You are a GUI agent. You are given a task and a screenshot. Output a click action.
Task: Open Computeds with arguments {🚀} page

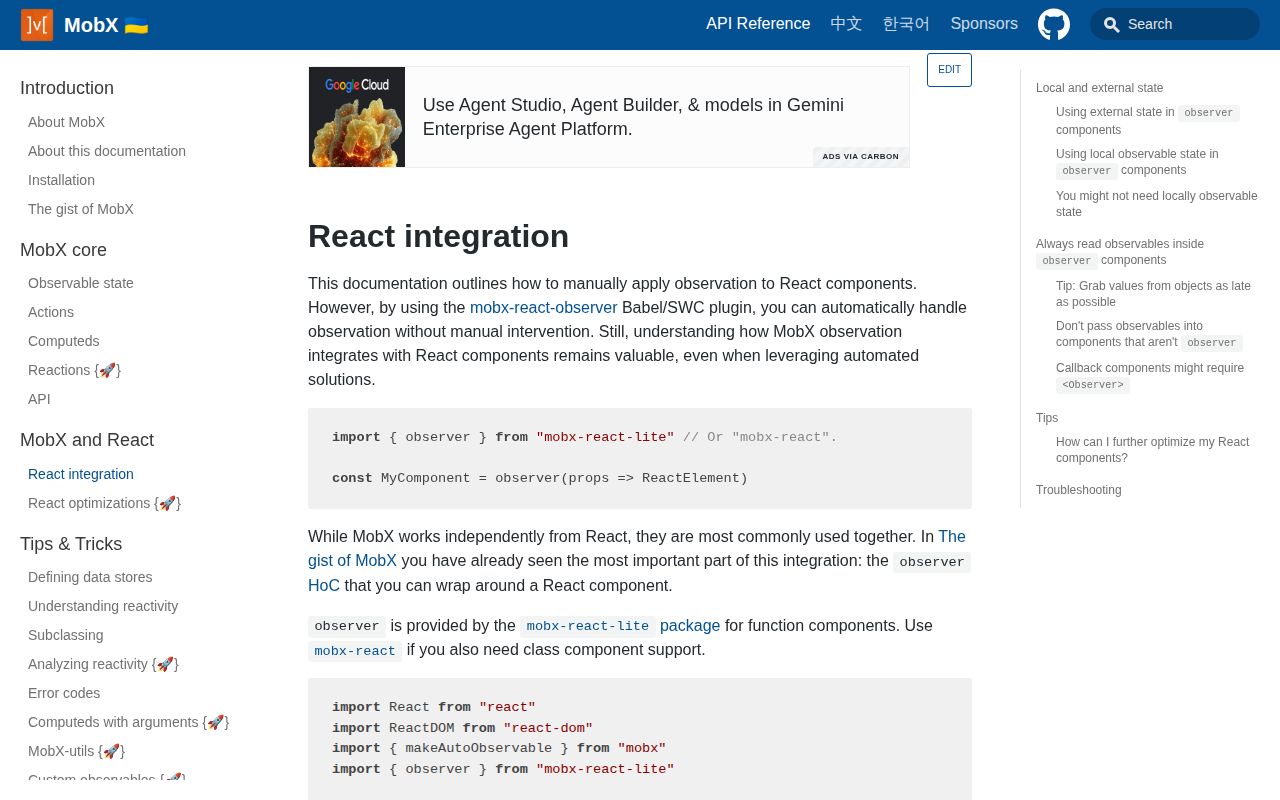pos(128,722)
